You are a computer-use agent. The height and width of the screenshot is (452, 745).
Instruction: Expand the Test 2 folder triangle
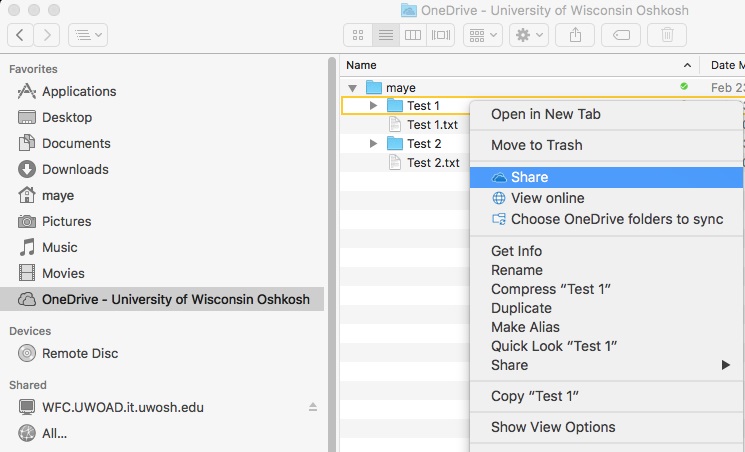click(373, 144)
